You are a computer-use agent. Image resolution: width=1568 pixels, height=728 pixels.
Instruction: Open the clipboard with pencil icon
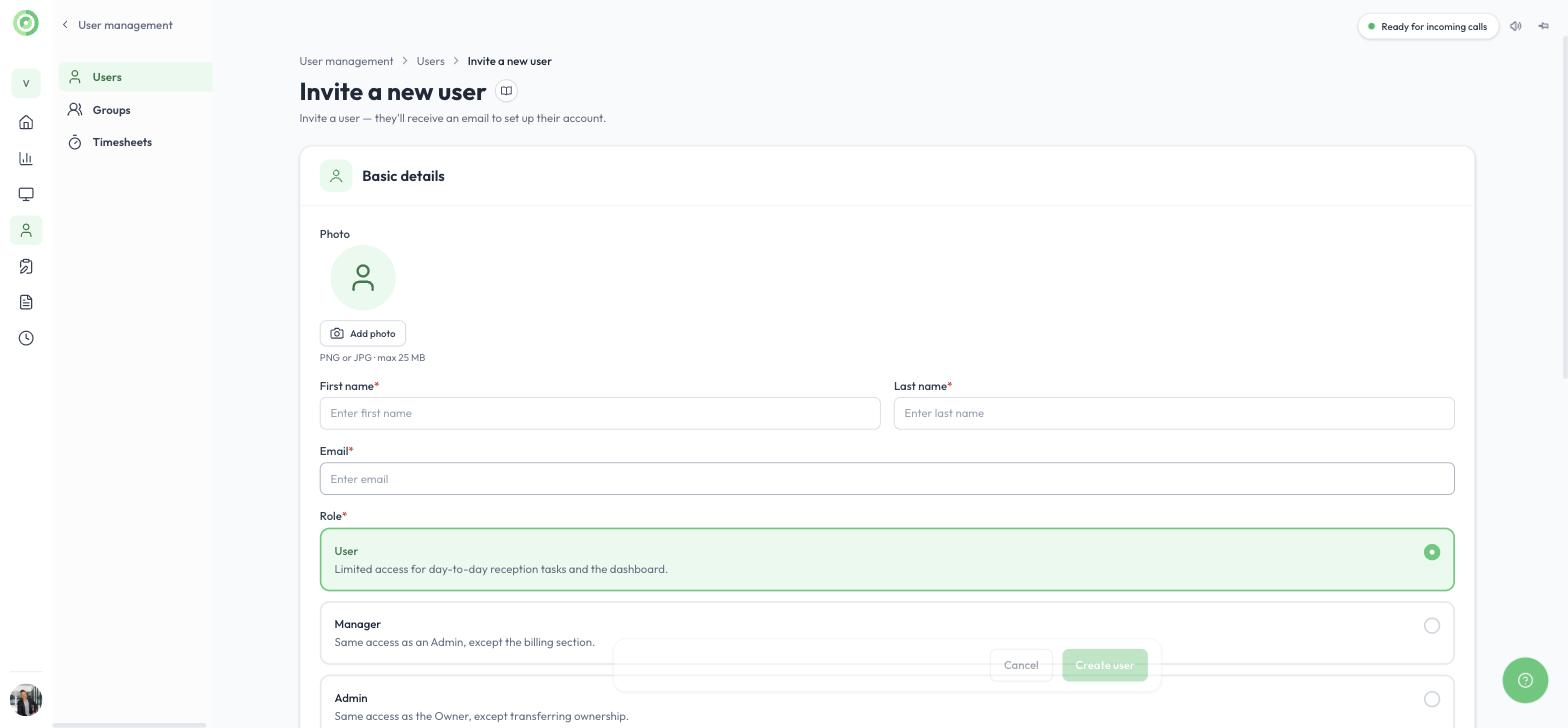click(26, 266)
